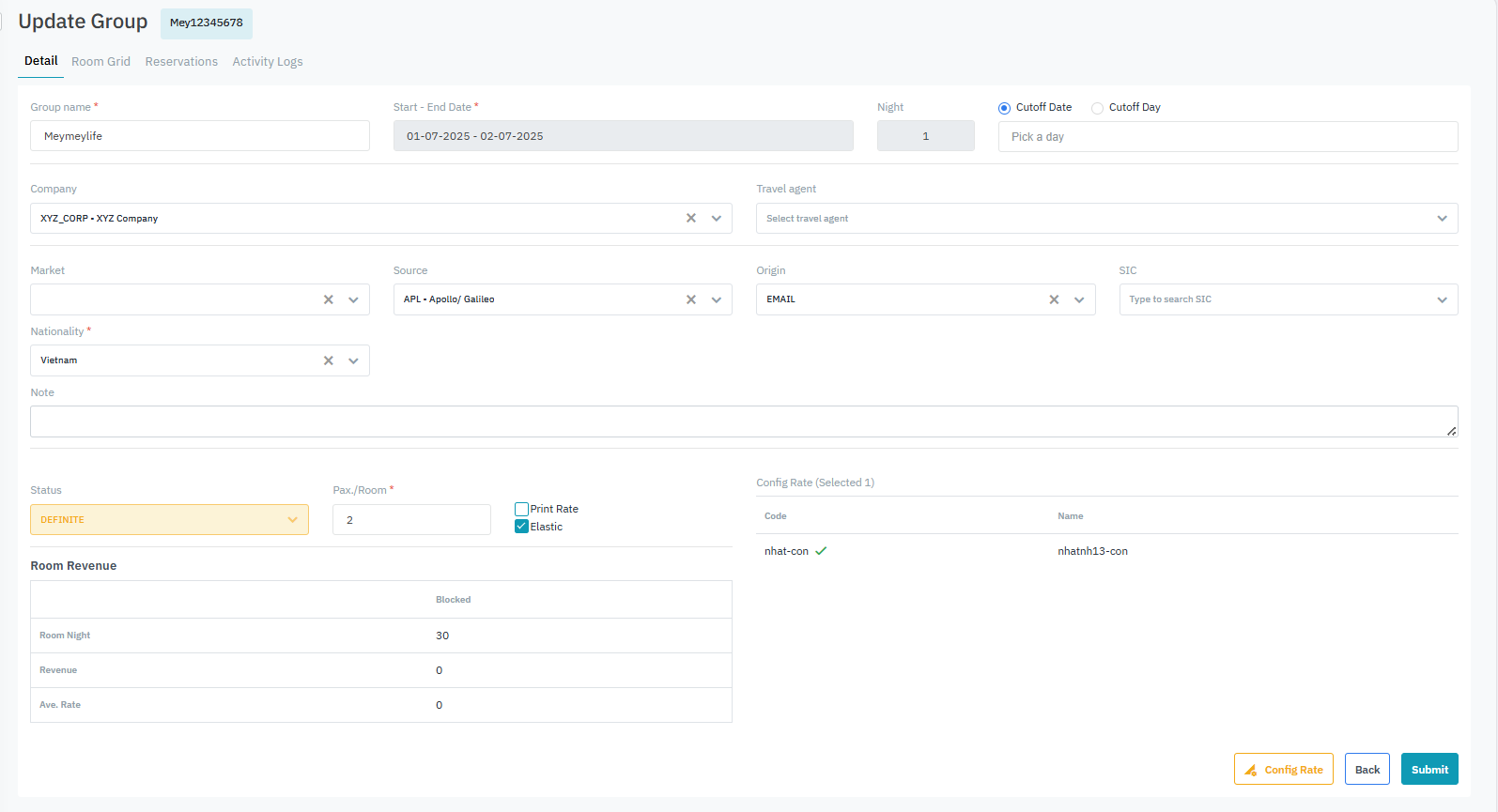Click the green checkmark beside nhat-con
Image resolution: width=1498 pixels, height=812 pixels.
tap(821, 551)
